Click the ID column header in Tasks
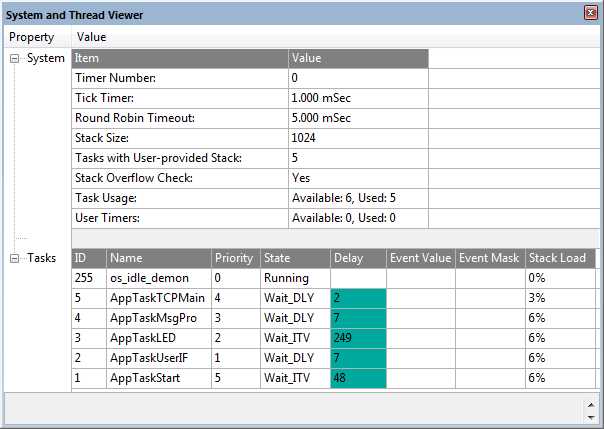The height and width of the screenshot is (429, 604). (x=89, y=258)
